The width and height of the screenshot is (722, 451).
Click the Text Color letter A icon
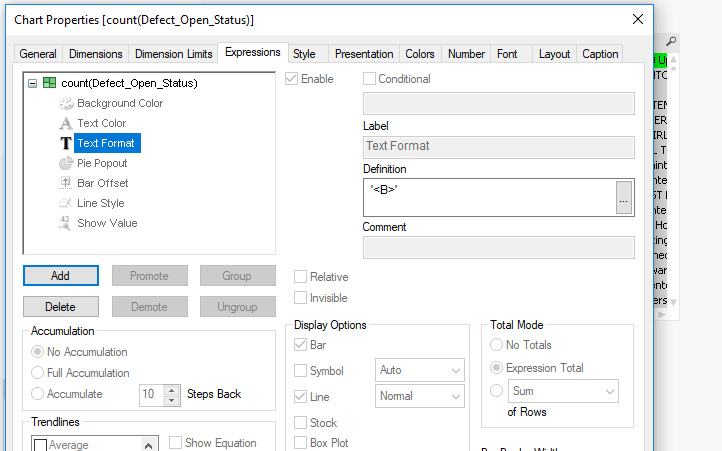[66, 123]
